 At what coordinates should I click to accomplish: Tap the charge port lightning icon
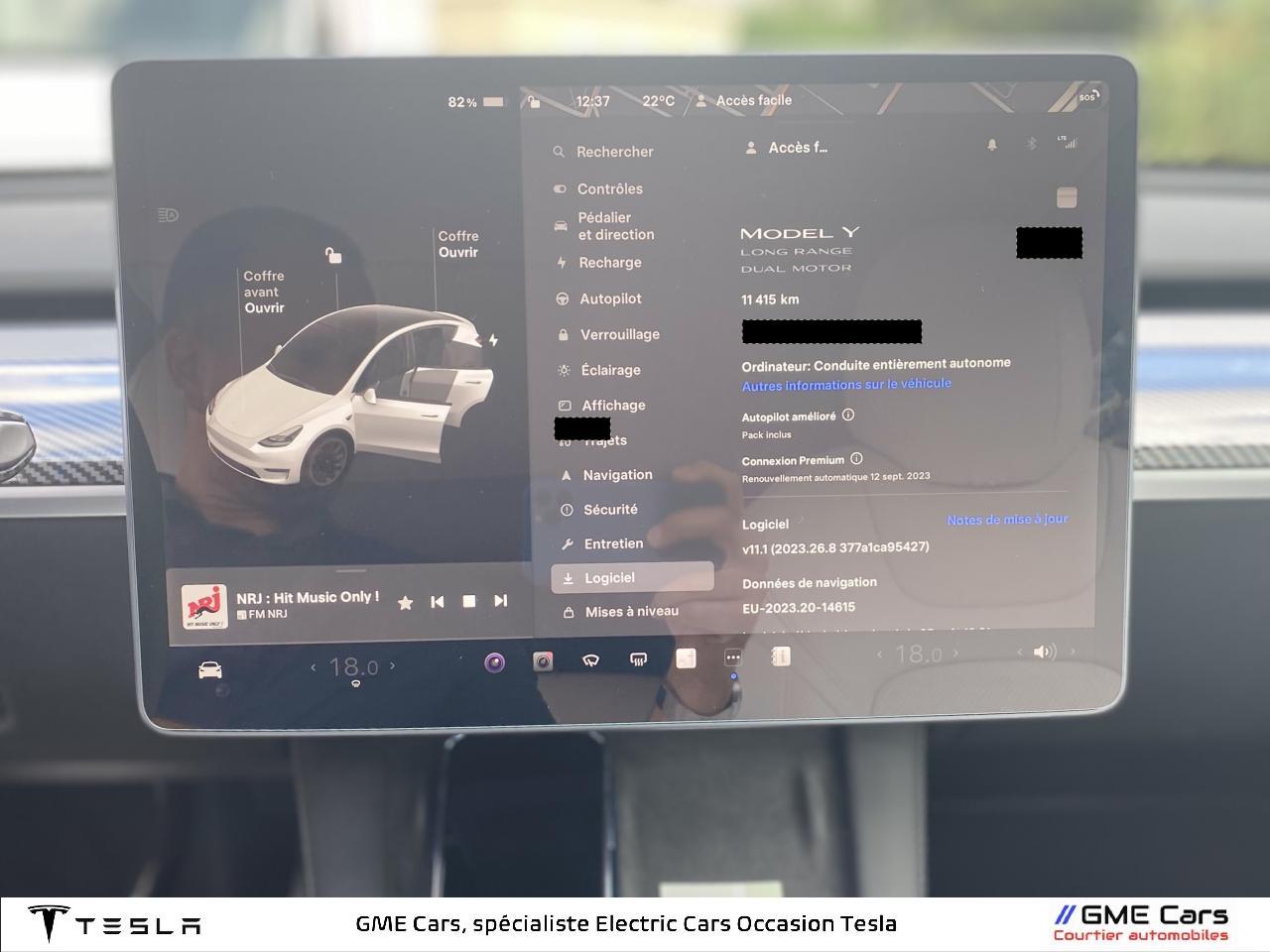click(x=493, y=340)
